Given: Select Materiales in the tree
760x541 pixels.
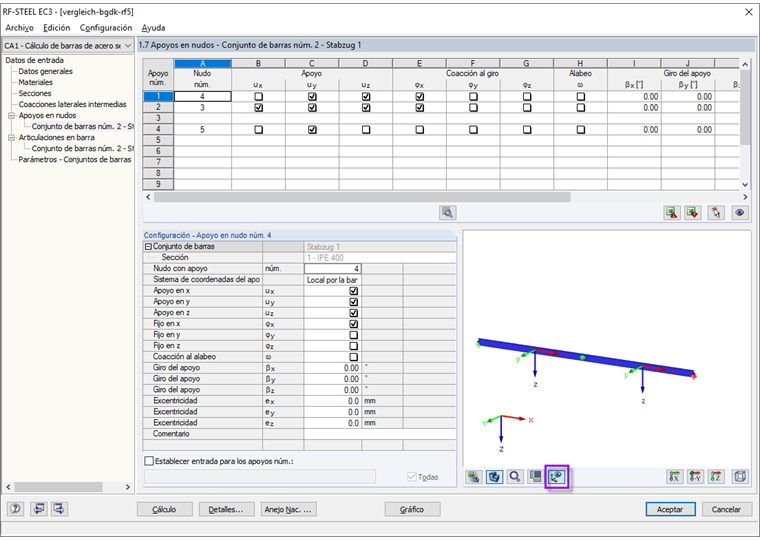Looking at the screenshot, I should (x=35, y=82).
